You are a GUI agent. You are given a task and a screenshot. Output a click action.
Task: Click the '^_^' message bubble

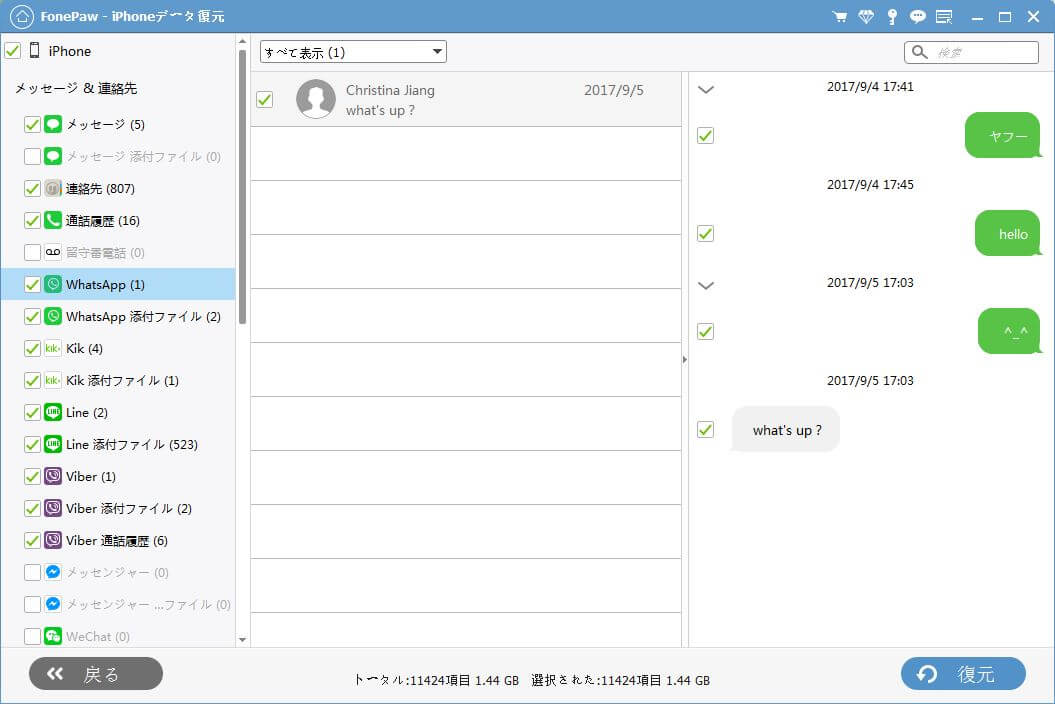(1010, 331)
